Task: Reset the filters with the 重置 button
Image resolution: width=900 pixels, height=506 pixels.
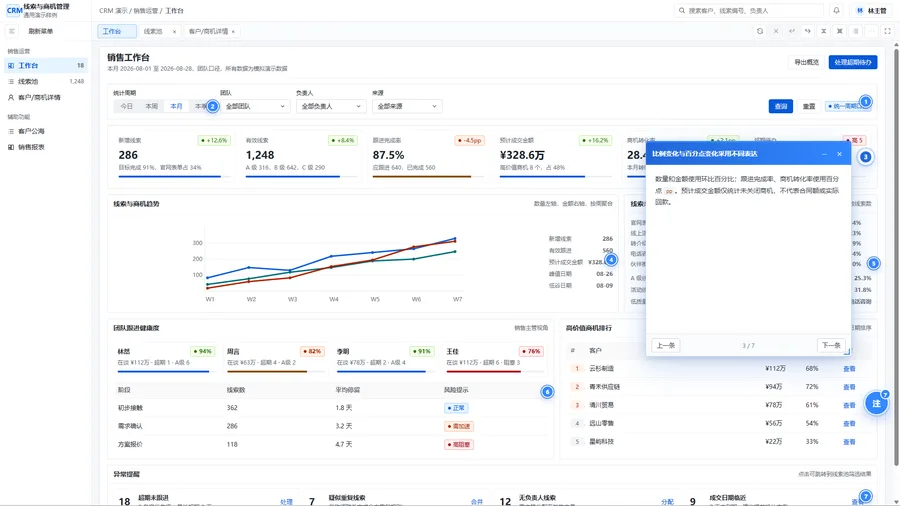Action: pos(809,106)
